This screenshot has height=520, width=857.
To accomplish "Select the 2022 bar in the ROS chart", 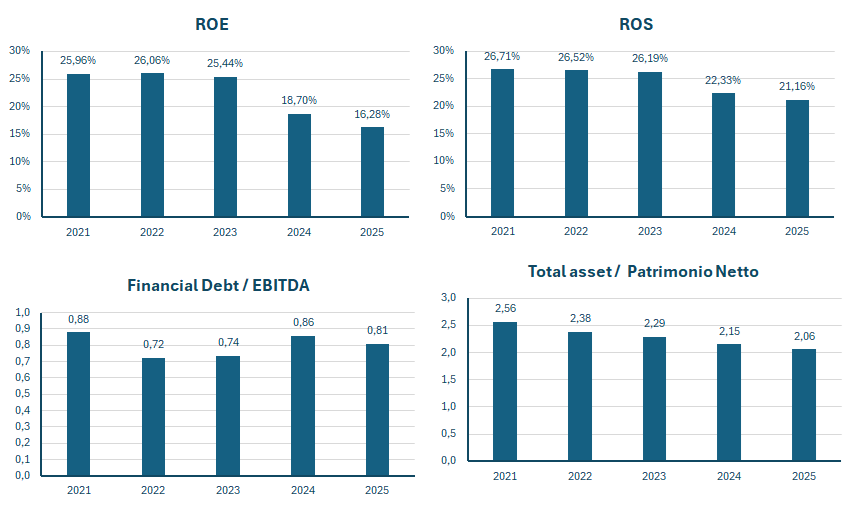I will pyautogui.click(x=576, y=143).
